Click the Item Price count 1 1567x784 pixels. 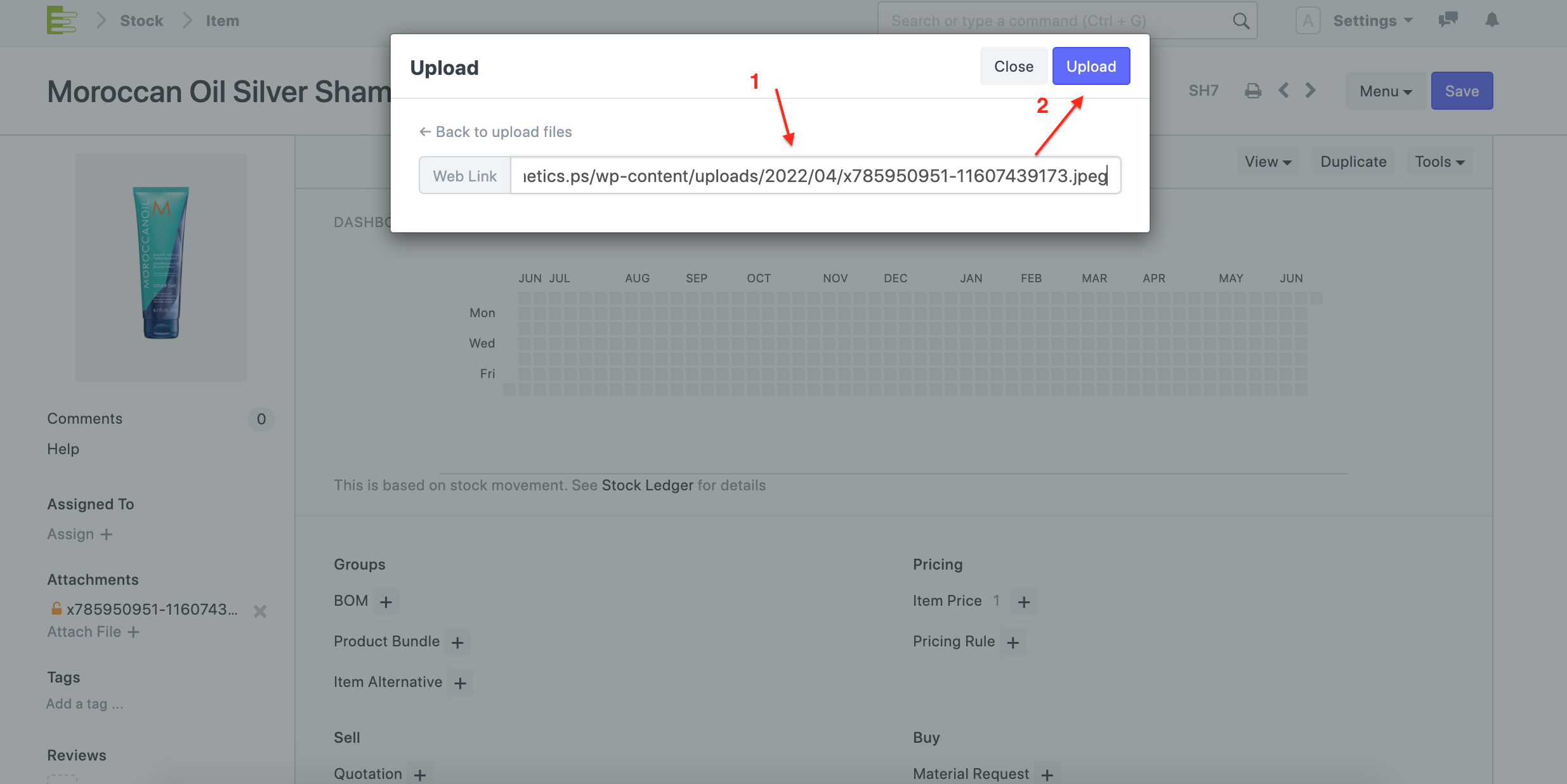click(996, 601)
